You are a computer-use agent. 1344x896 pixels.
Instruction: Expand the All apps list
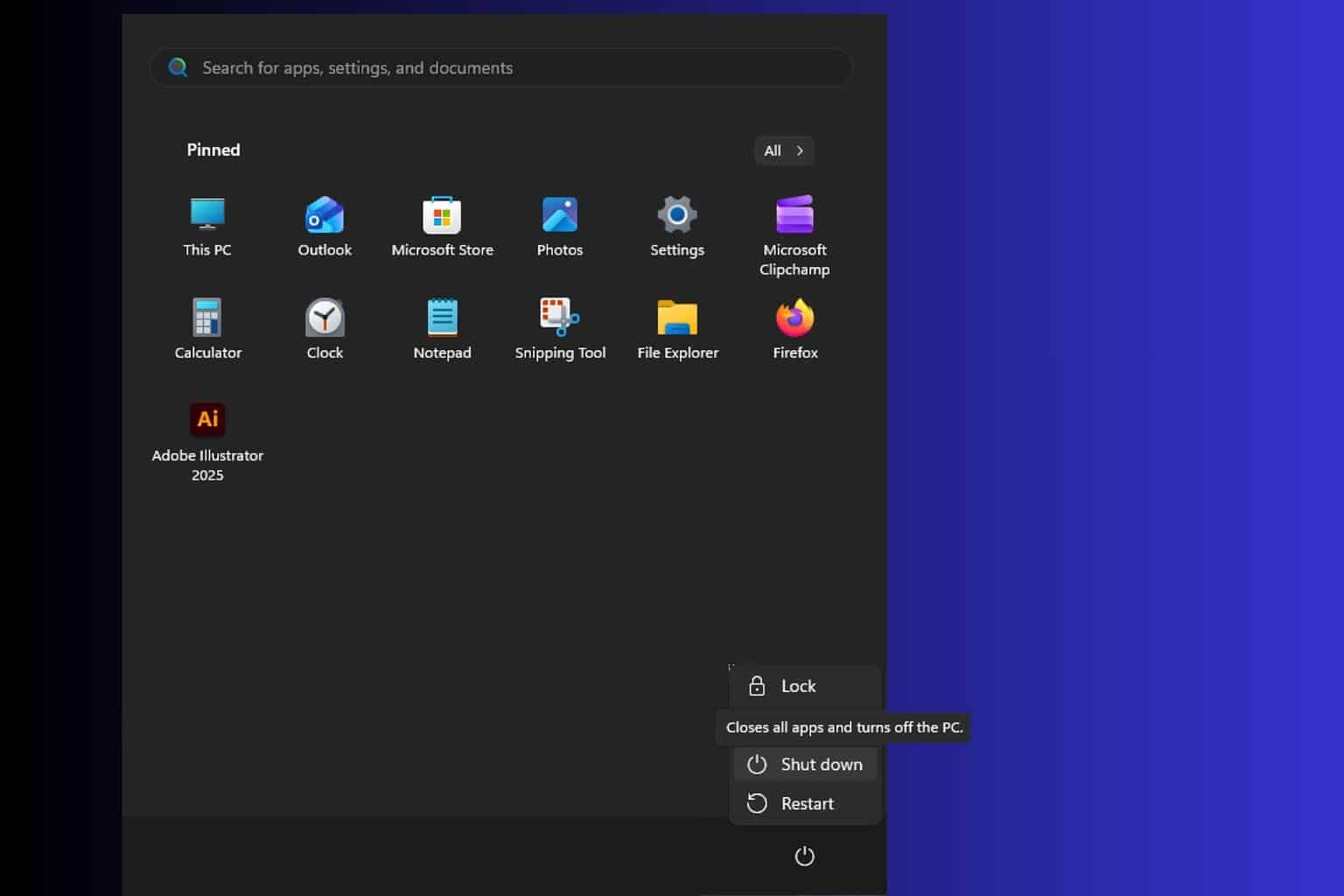coord(782,150)
